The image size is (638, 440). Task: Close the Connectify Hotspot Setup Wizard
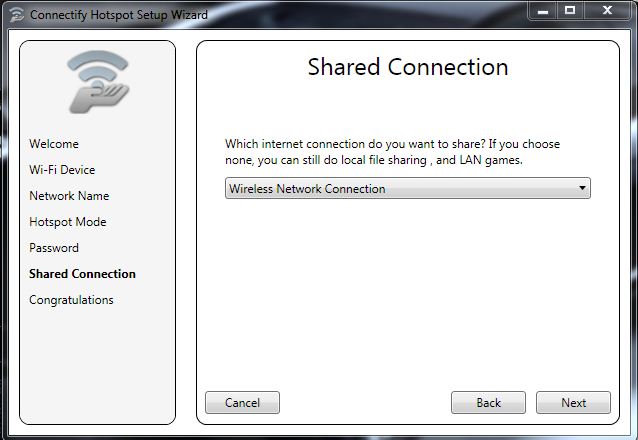tap(607, 11)
